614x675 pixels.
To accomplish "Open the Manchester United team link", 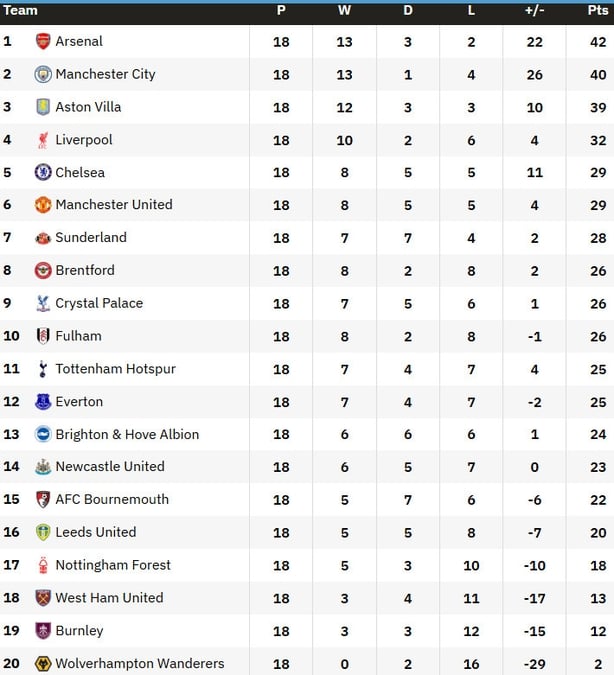I will [114, 205].
